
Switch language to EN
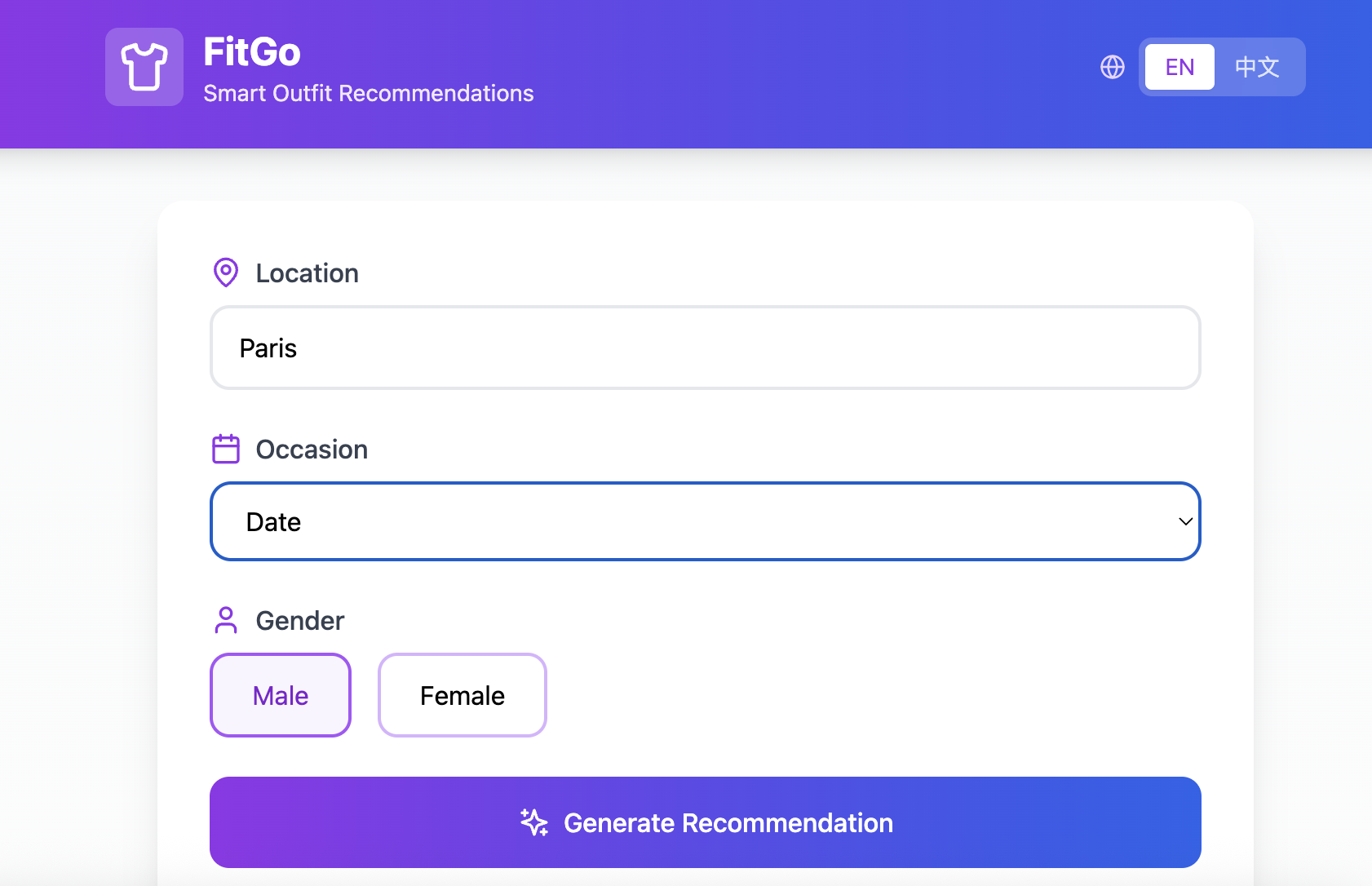click(1179, 67)
